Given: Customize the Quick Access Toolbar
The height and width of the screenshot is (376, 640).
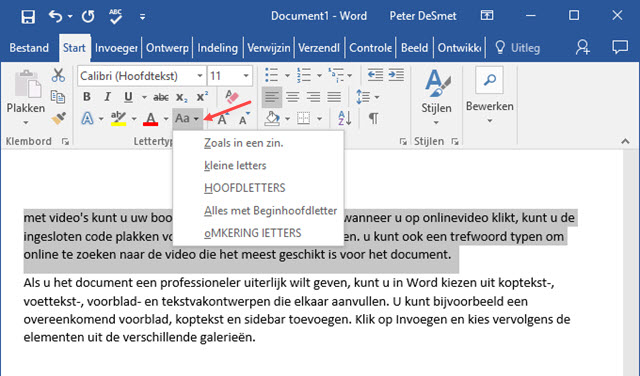Looking at the screenshot, I should tap(142, 17).
